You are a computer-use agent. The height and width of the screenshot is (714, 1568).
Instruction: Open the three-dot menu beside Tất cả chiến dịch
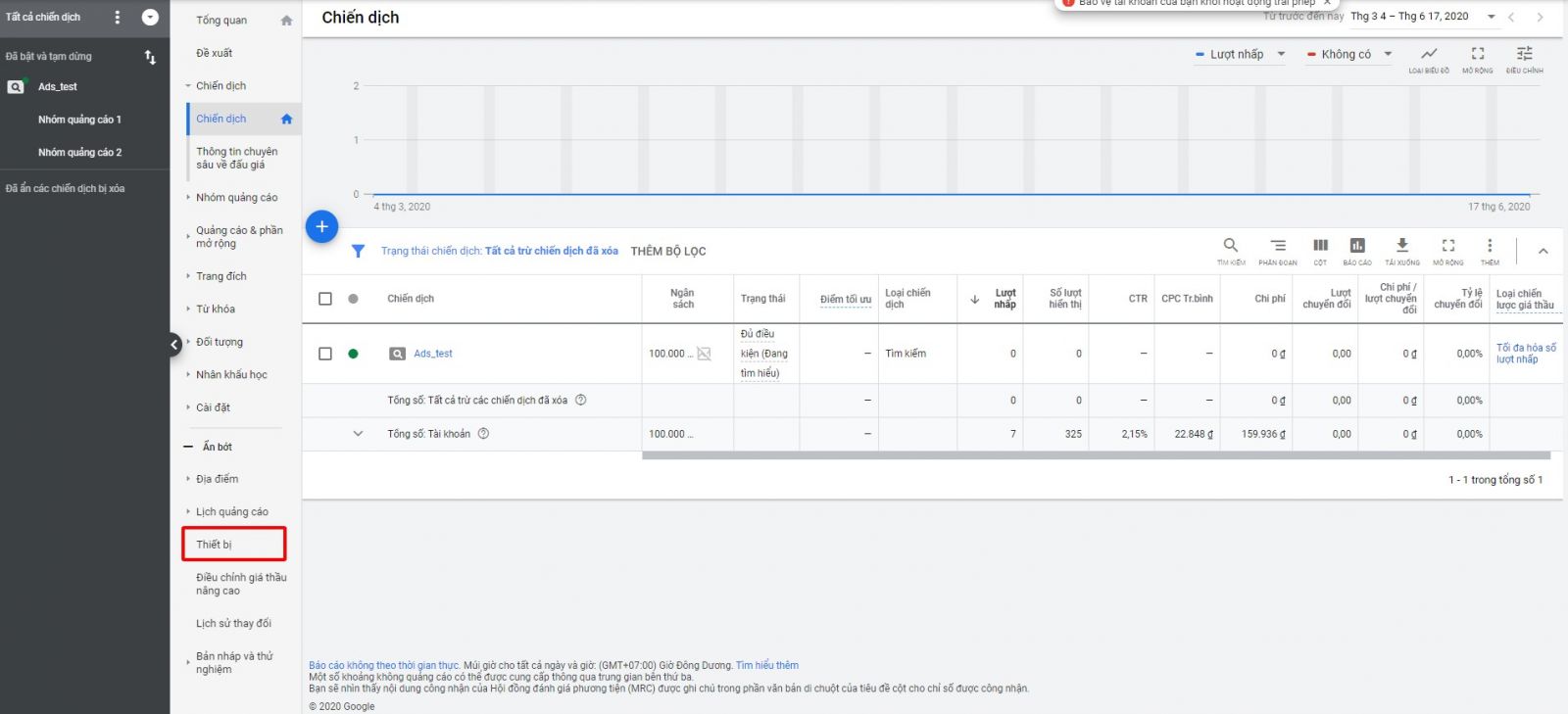pos(118,18)
